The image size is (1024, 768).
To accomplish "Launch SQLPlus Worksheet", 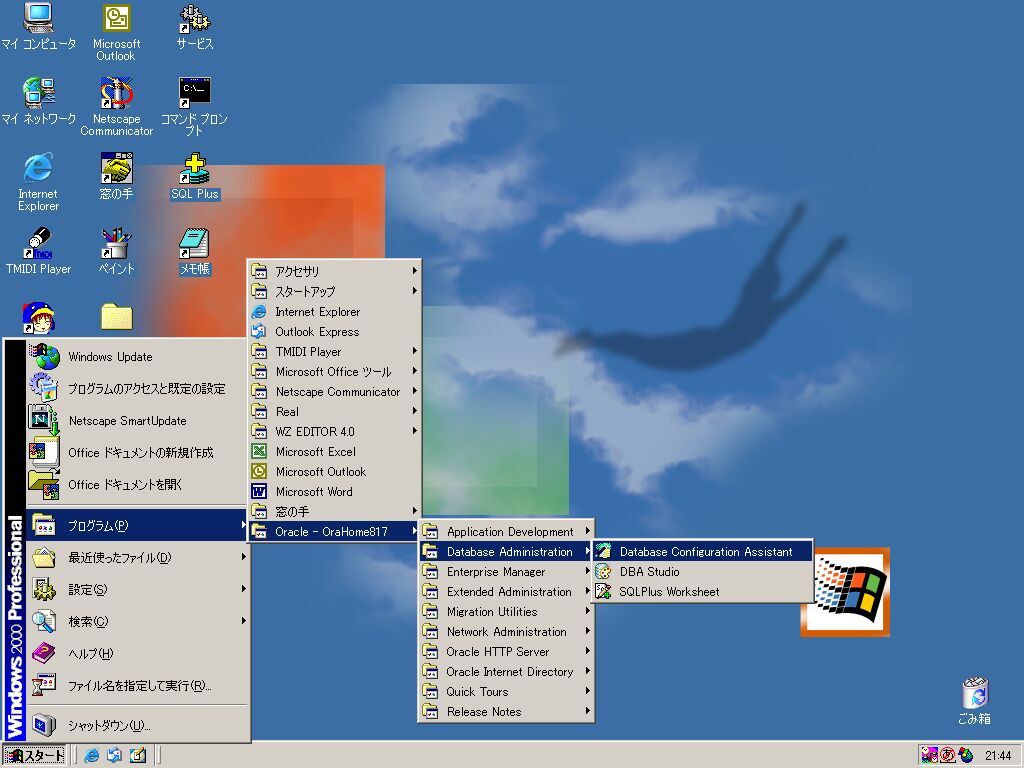I will 703,592.
